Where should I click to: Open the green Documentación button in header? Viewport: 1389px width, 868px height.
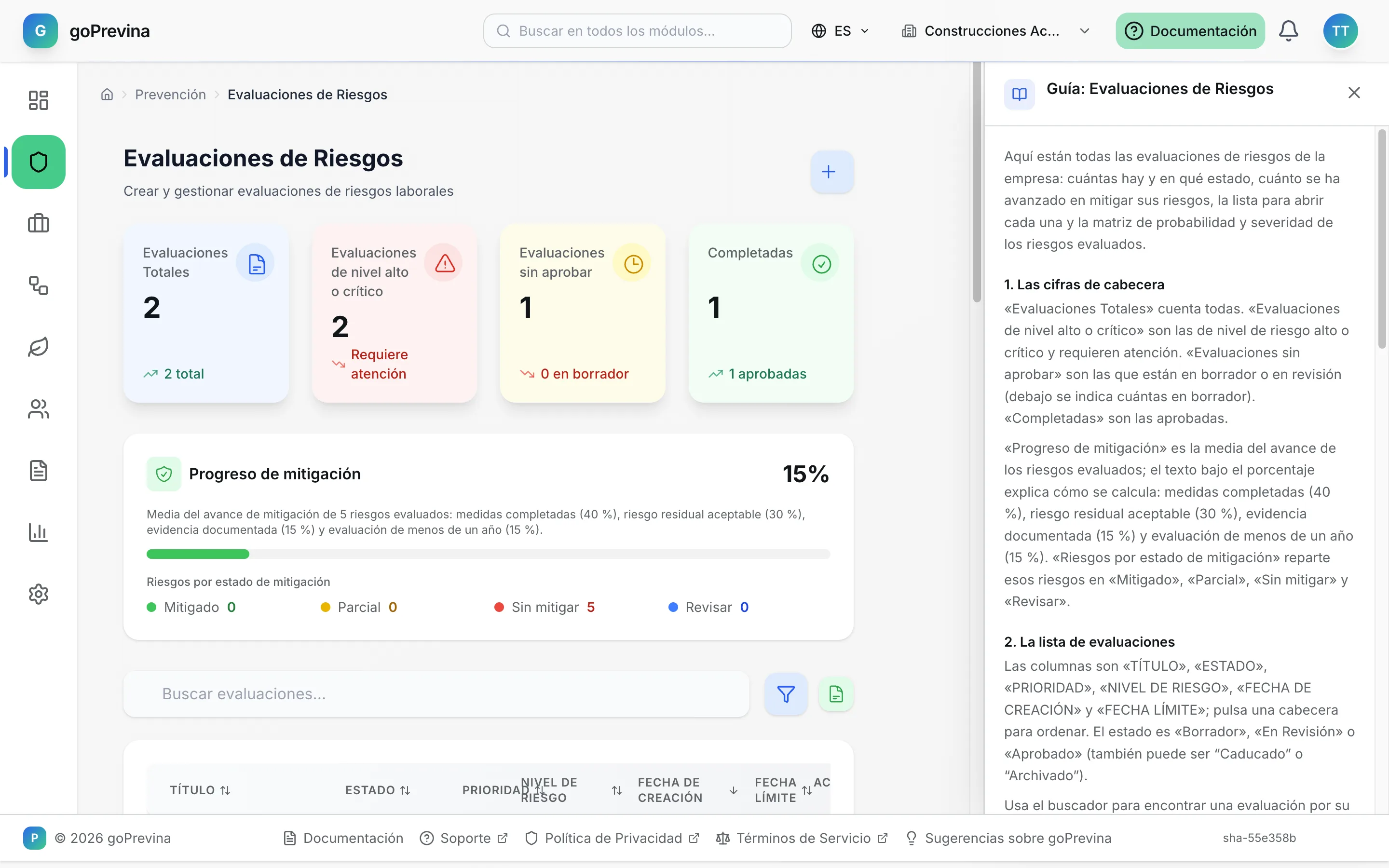click(1190, 30)
